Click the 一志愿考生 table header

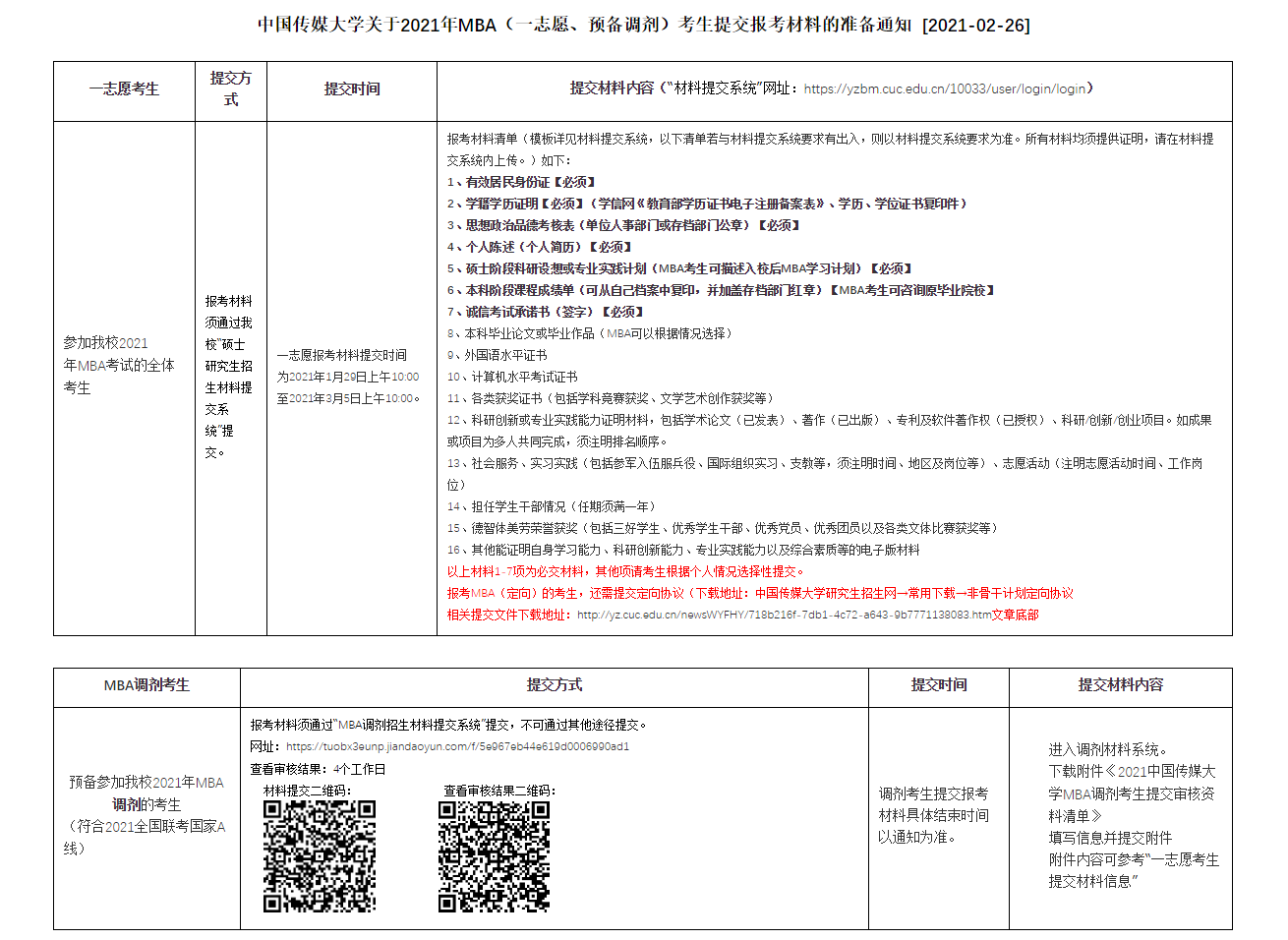(124, 88)
